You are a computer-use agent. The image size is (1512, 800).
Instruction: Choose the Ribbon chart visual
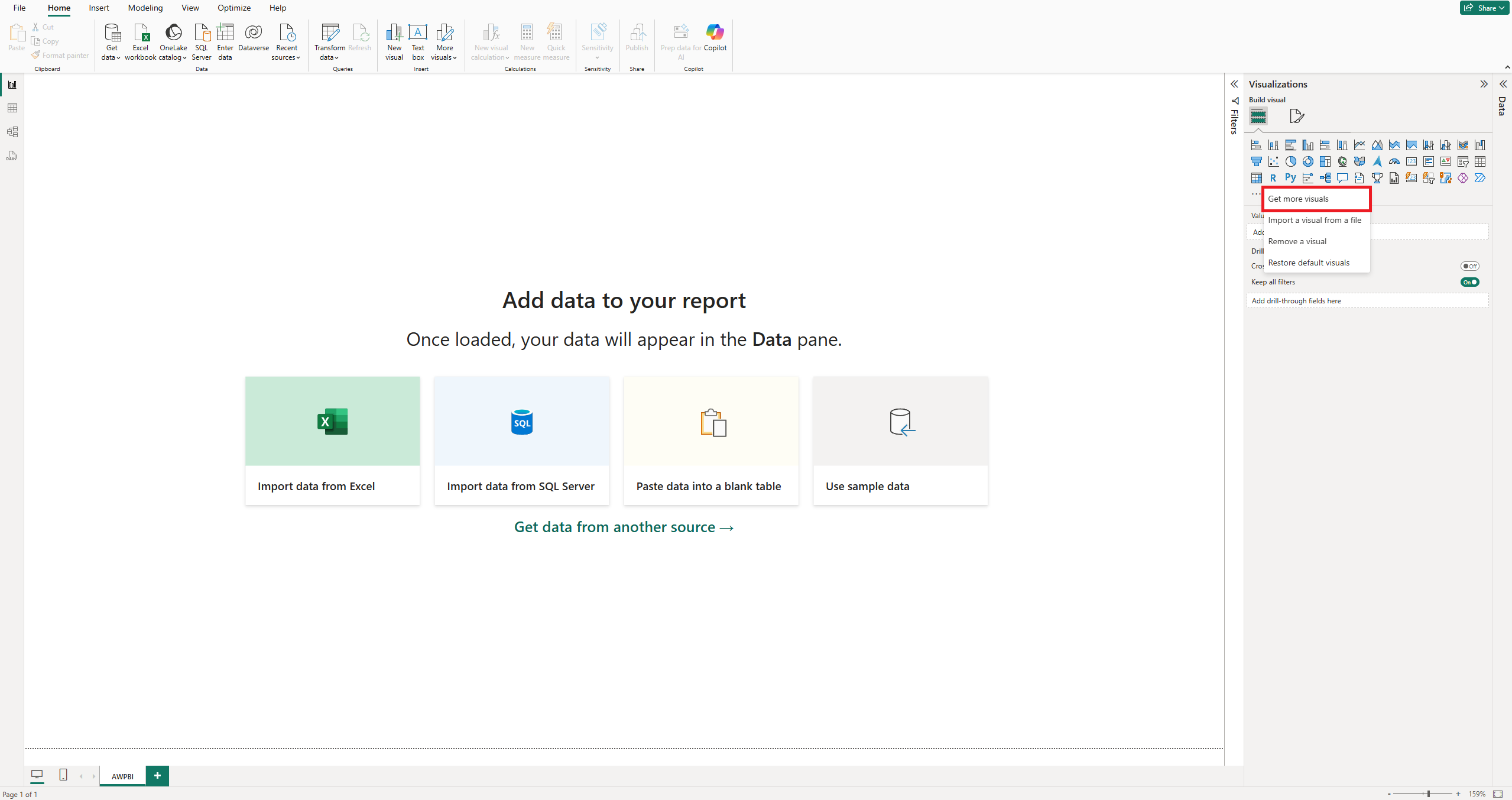tap(1462, 145)
